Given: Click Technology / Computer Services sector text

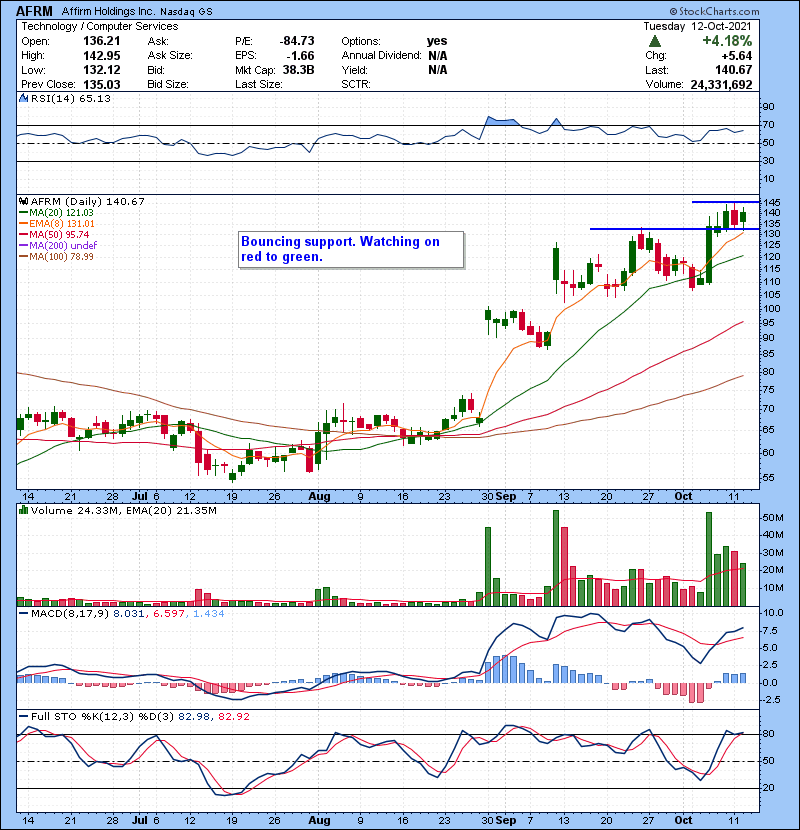Looking at the screenshot, I should [x=100, y=26].
